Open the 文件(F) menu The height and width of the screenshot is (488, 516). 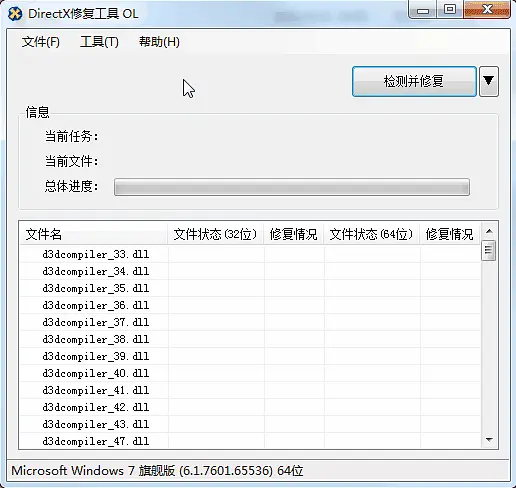(41, 42)
